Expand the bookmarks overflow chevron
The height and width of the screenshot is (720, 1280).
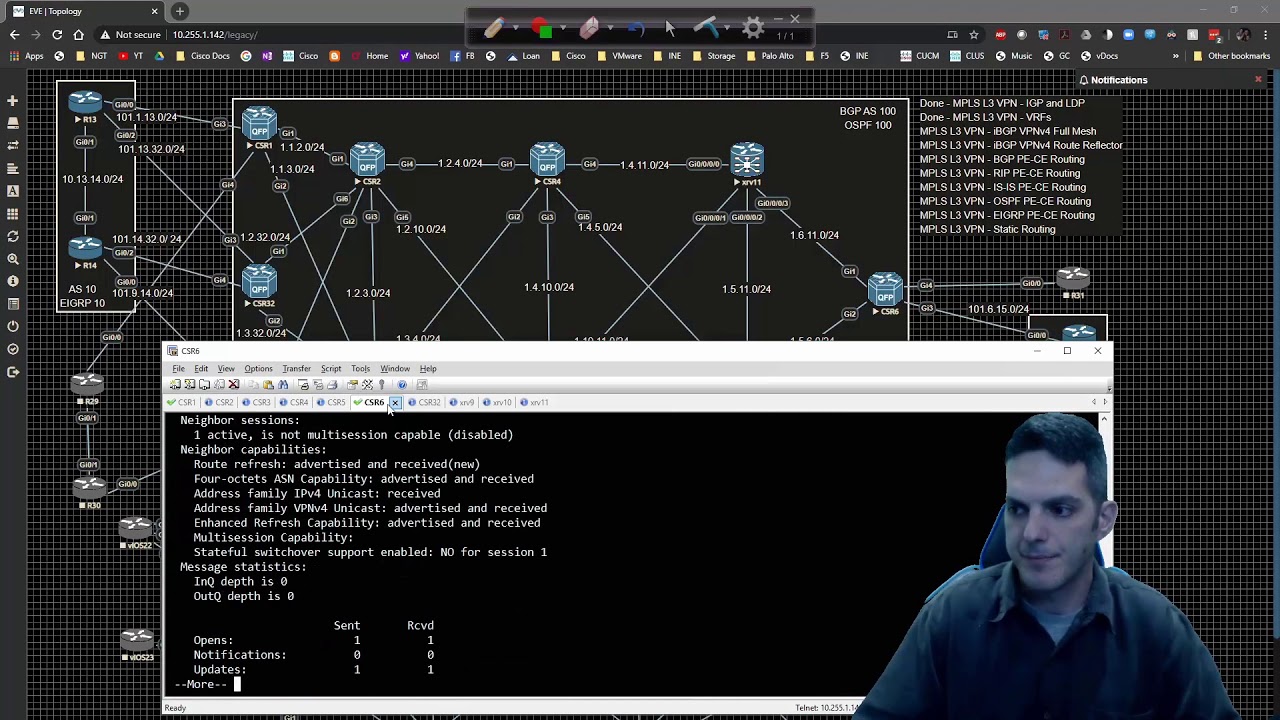(x=1176, y=56)
